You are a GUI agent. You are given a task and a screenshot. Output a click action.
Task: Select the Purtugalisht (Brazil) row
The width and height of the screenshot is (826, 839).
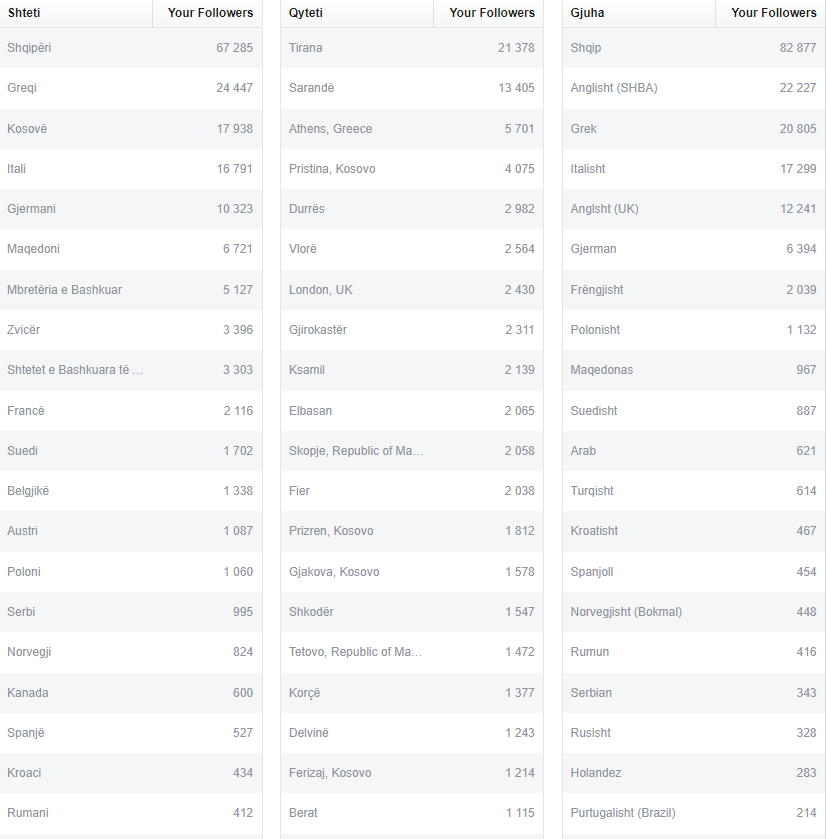point(694,813)
